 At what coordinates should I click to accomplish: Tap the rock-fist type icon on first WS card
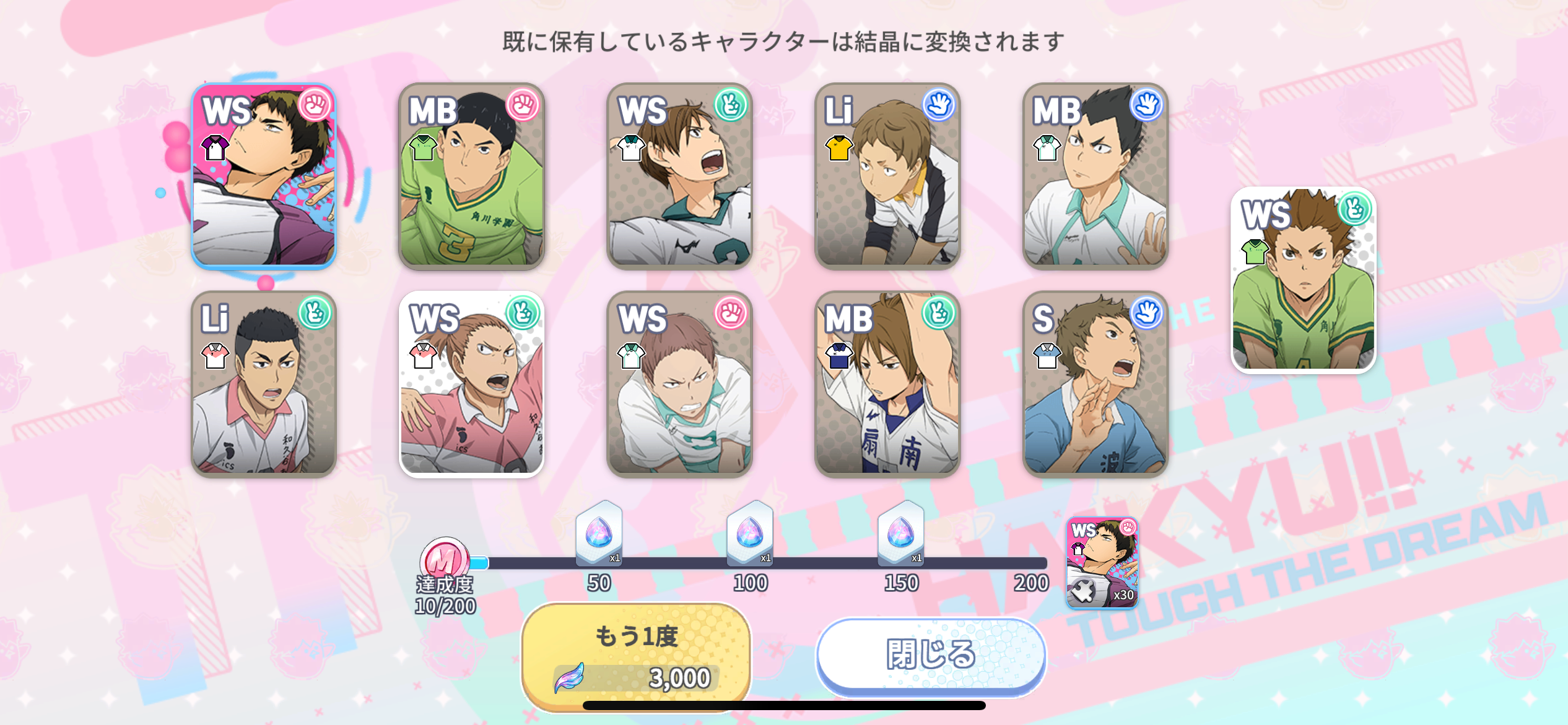315,105
